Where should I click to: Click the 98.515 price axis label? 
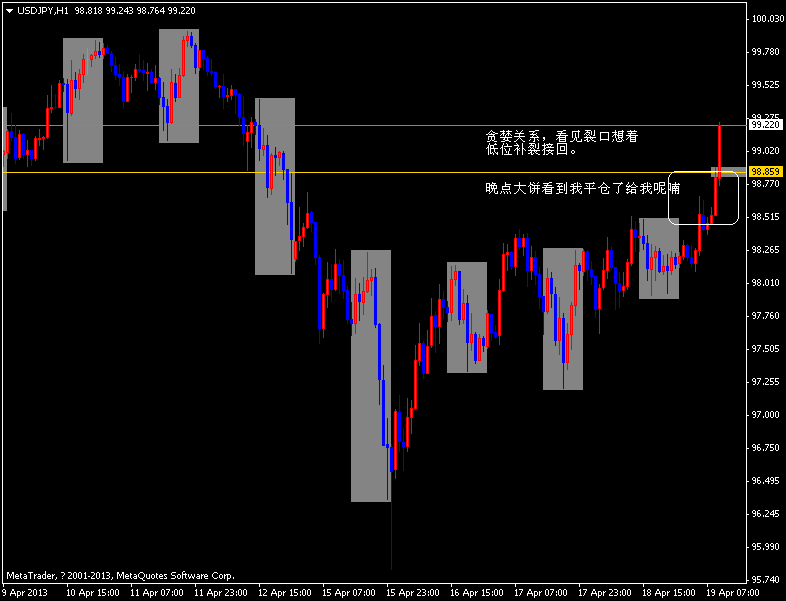[765, 217]
